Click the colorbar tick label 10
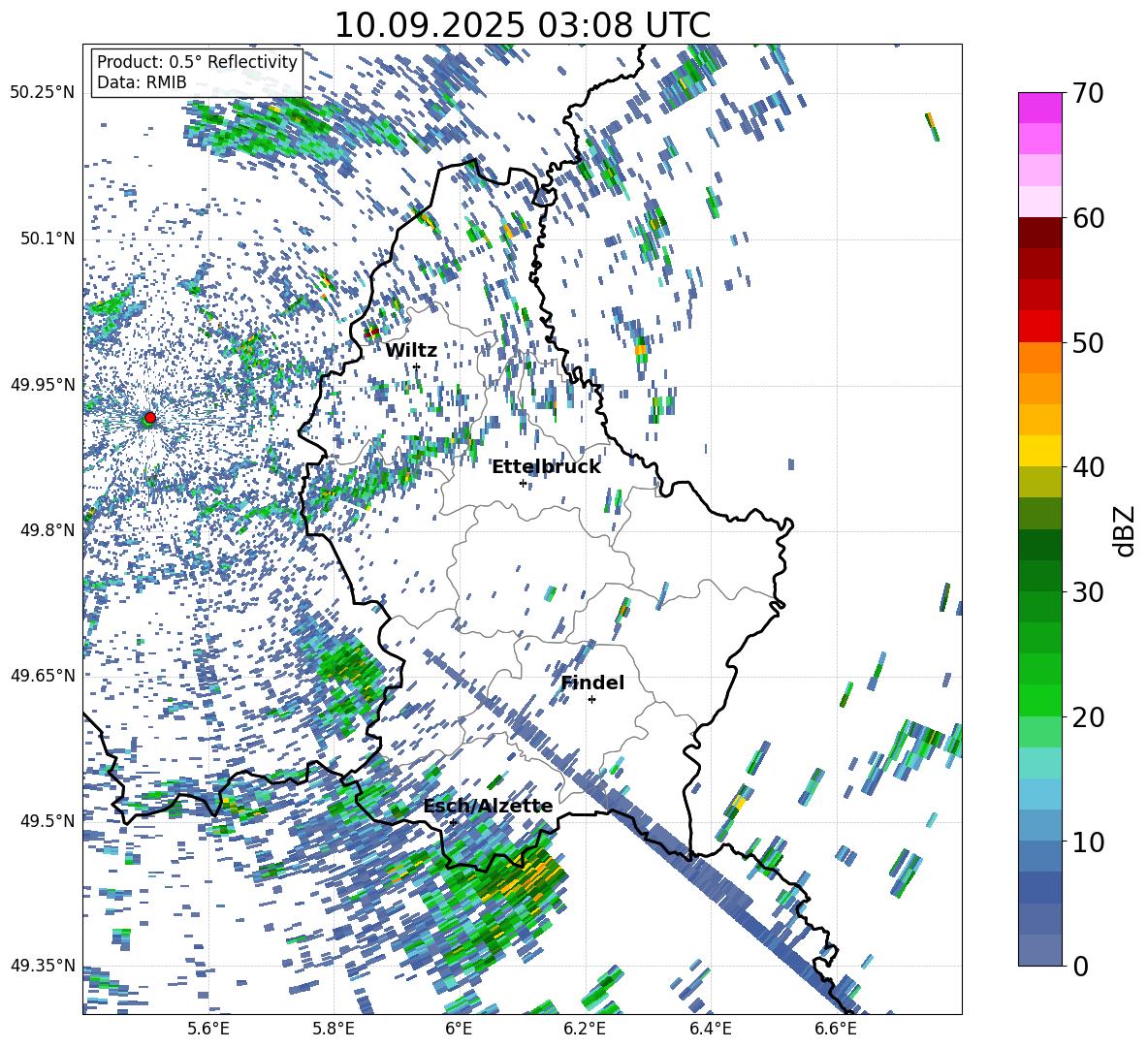 [x=1087, y=842]
